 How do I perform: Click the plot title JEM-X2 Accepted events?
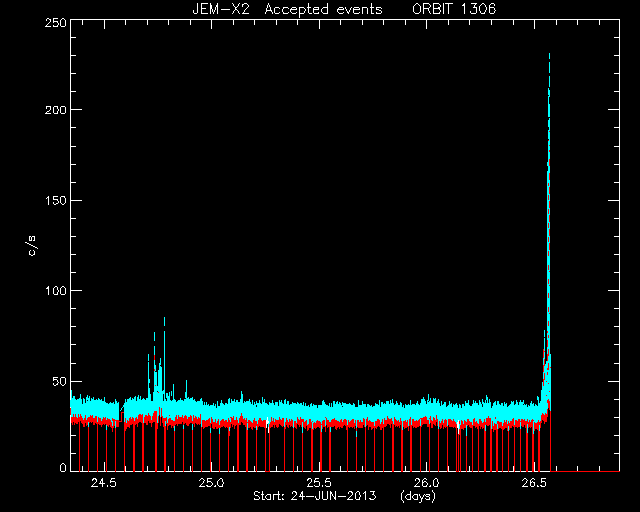tap(287, 9)
